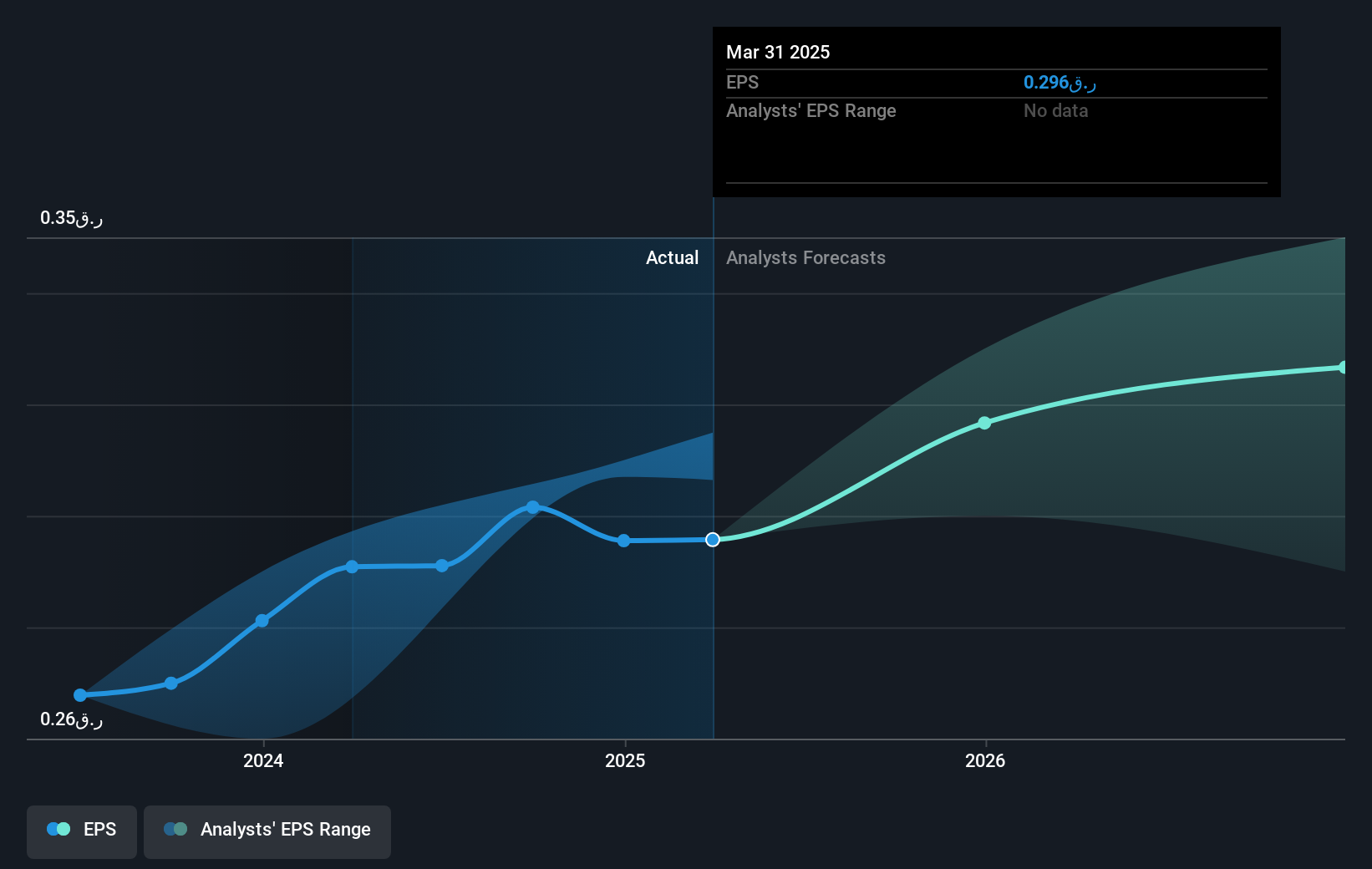Toggle the Analysts' EPS Range legend button

pos(267,831)
